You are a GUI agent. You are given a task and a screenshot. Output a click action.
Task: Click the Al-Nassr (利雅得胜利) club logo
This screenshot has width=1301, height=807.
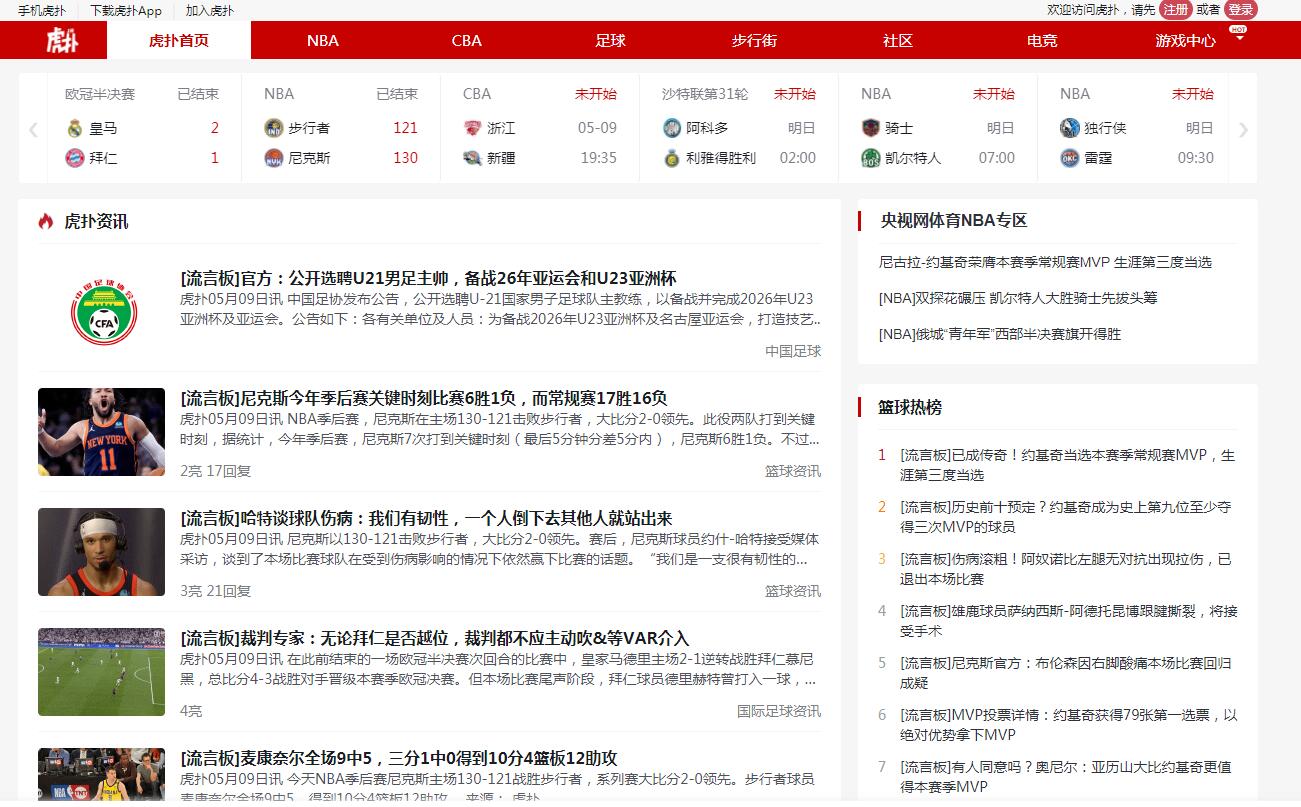pos(671,158)
